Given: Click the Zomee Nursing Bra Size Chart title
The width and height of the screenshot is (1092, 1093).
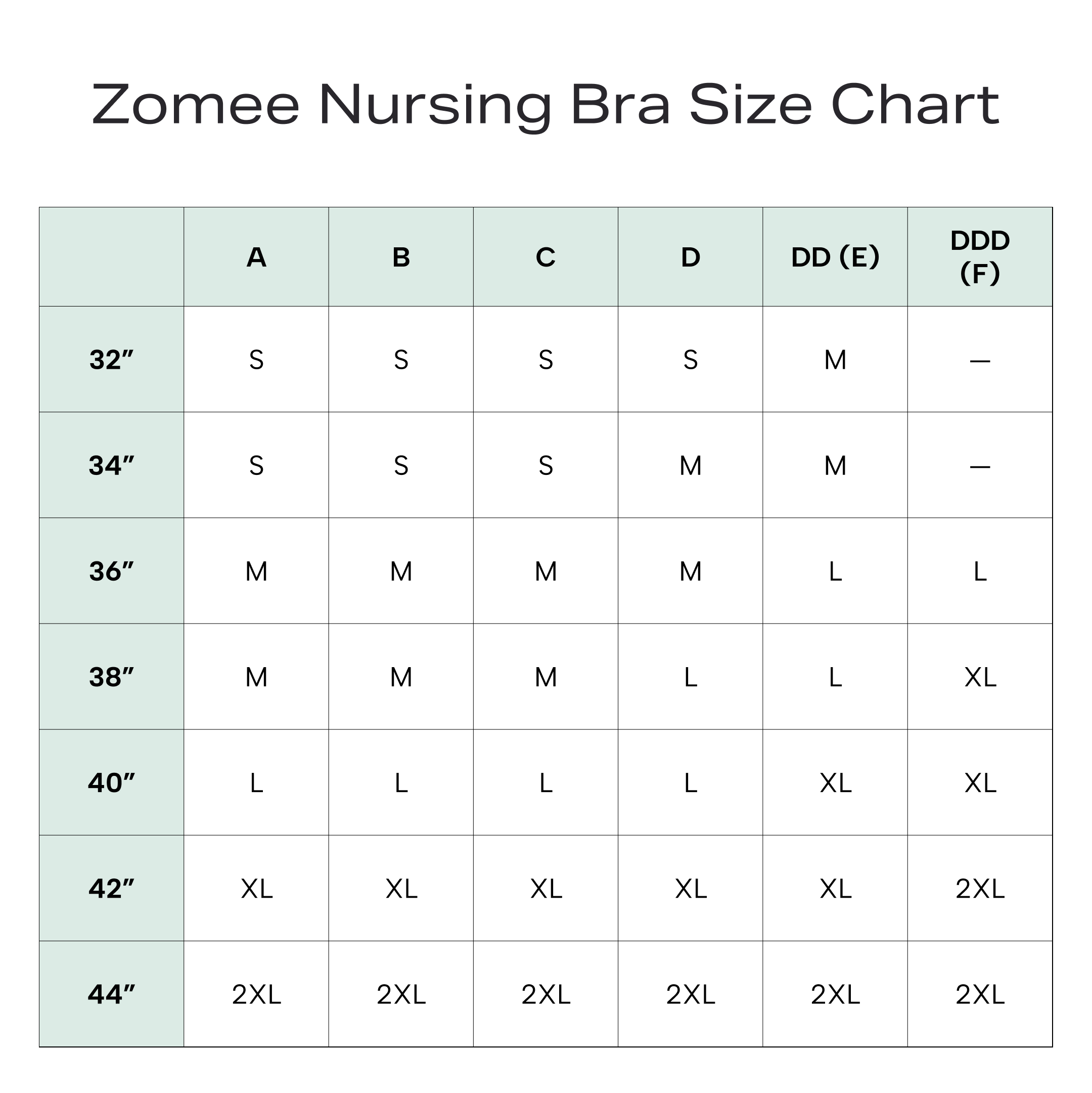Looking at the screenshot, I should [545, 105].
